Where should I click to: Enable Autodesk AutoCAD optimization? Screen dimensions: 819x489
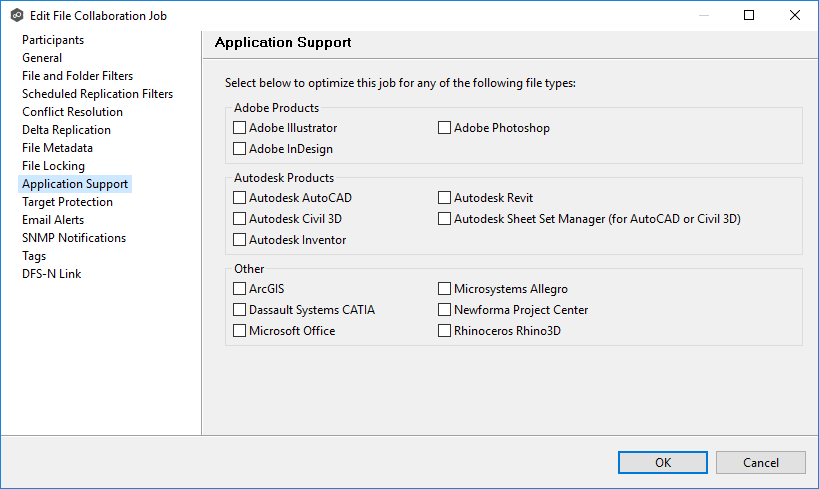[x=240, y=198]
